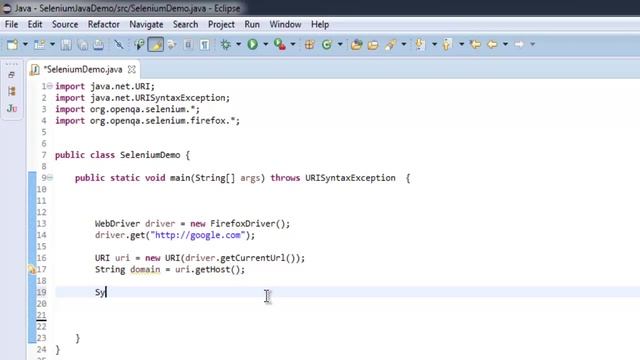Open the Run menu
Image resolution: width=640 pixels, height=360 pixels.
(x=252, y=24)
